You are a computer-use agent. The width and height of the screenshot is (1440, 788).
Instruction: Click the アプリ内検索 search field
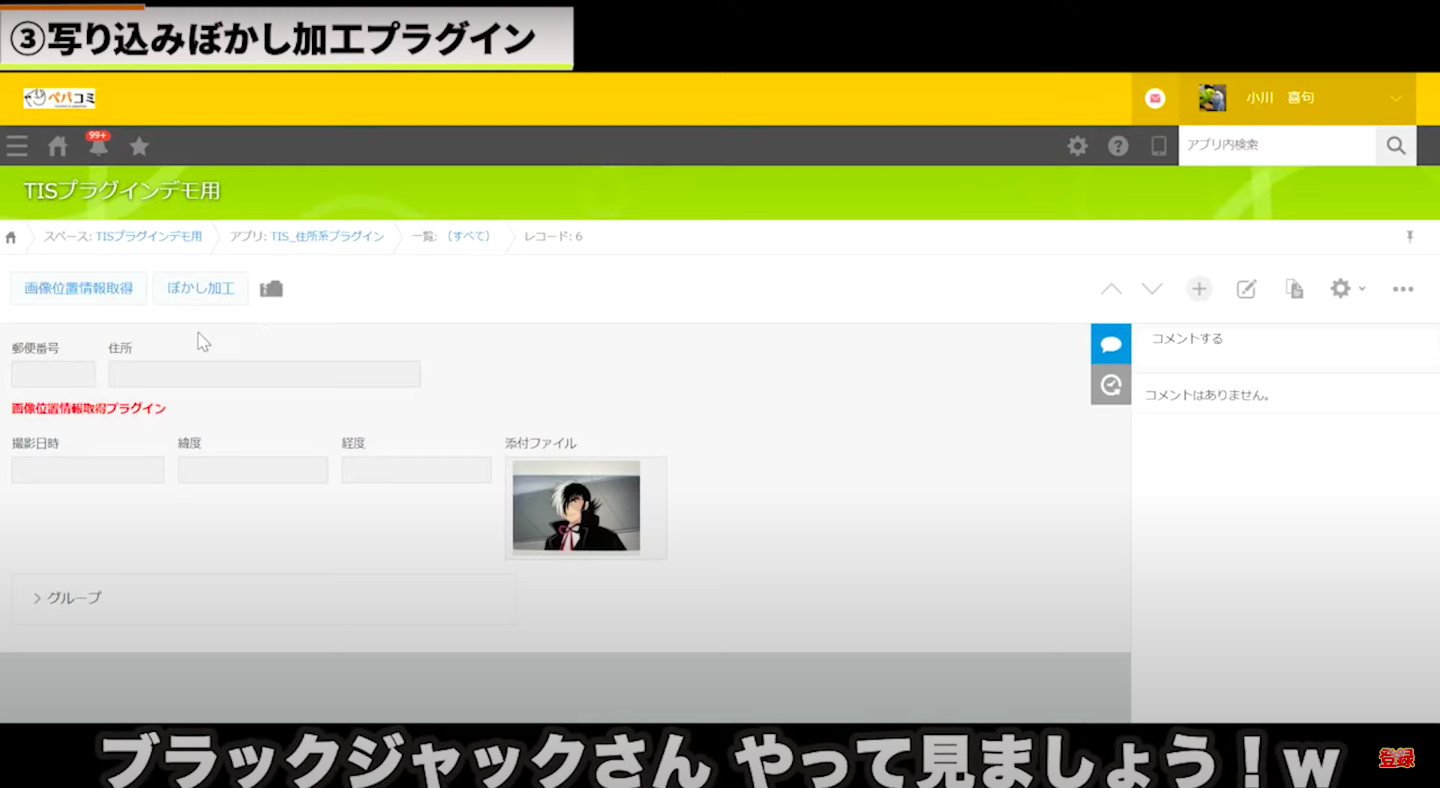(1276, 145)
